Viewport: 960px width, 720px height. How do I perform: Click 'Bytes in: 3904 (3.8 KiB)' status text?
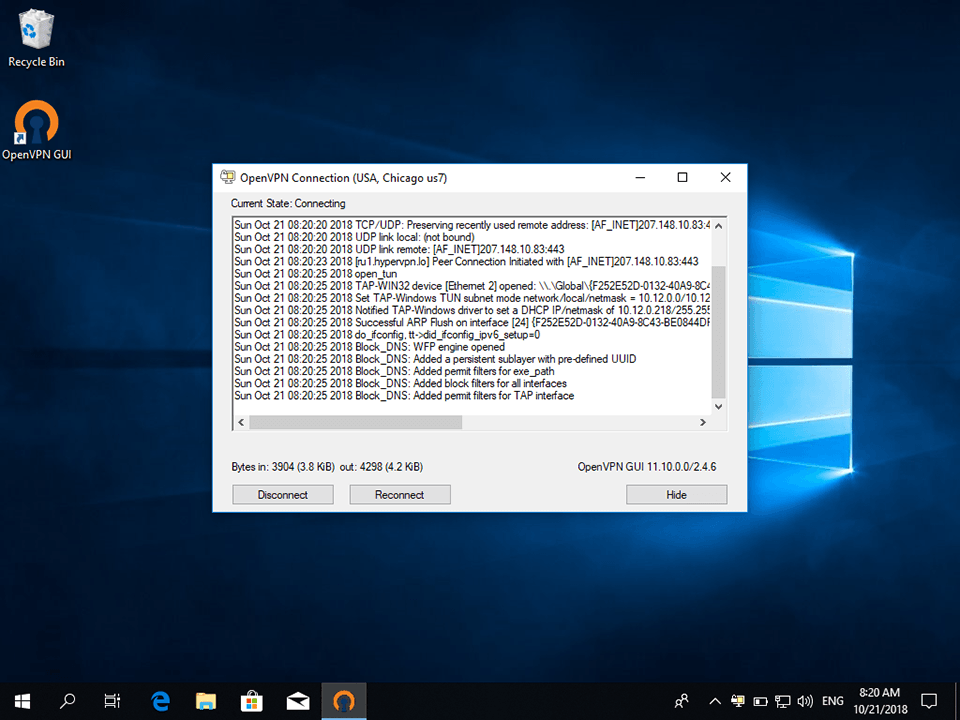[283, 467]
